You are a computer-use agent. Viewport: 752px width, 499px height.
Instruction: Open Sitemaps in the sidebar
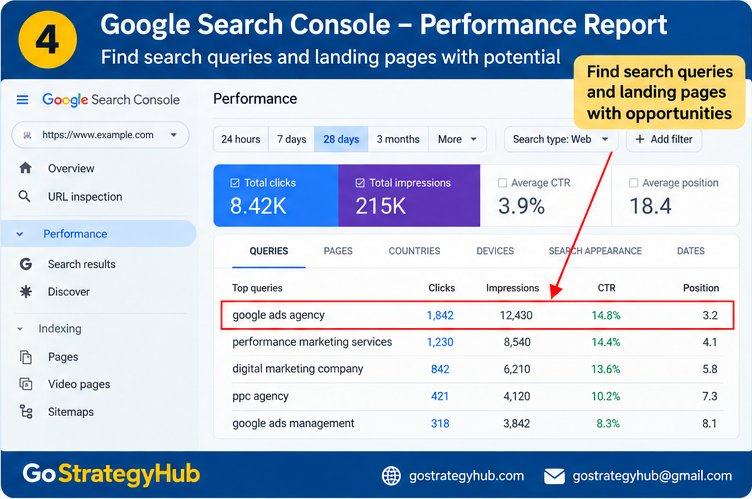(71, 412)
